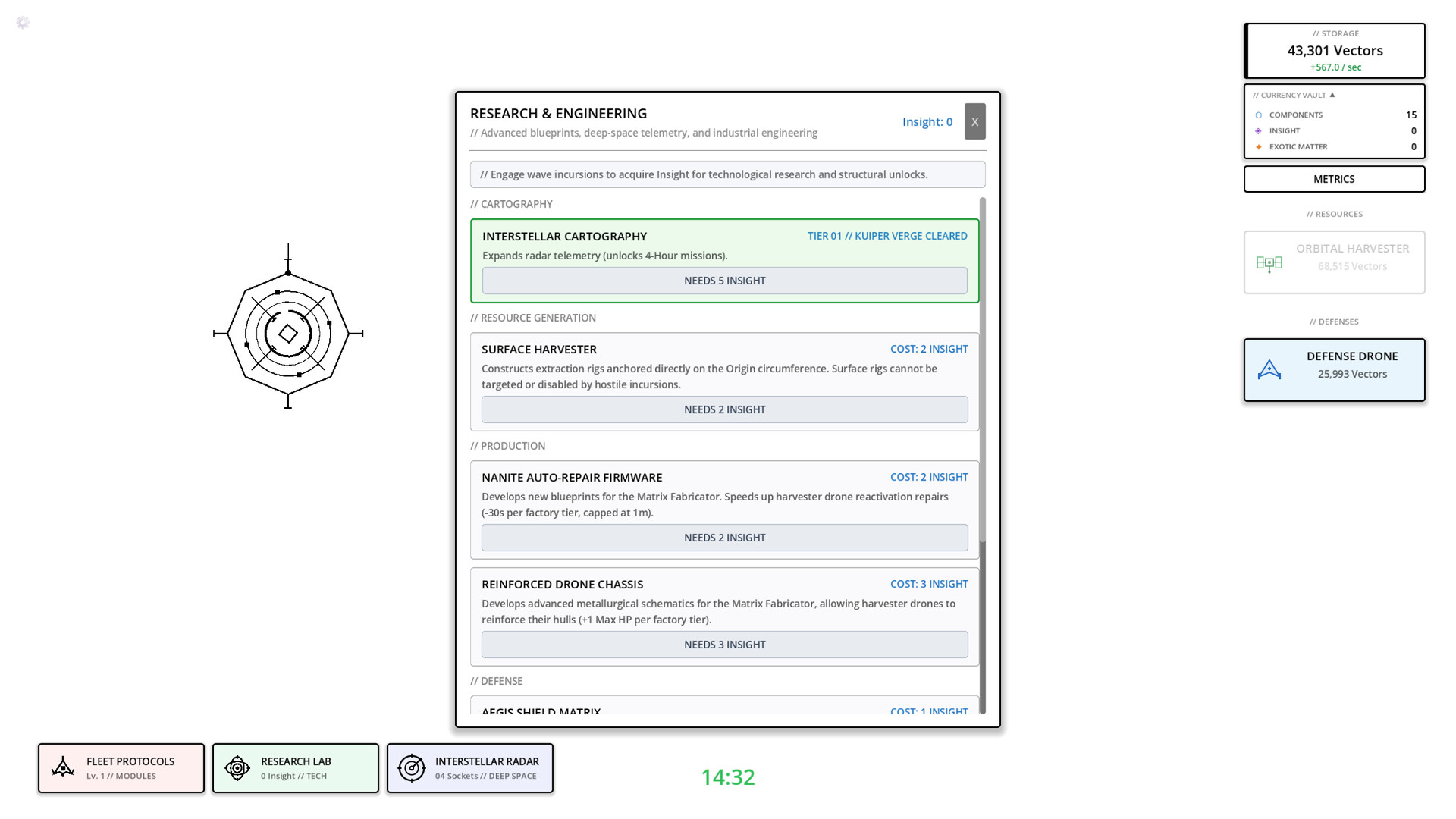Collapse the Currency Vault panel
The height and width of the screenshot is (819, 1456).
[1332, 95]
